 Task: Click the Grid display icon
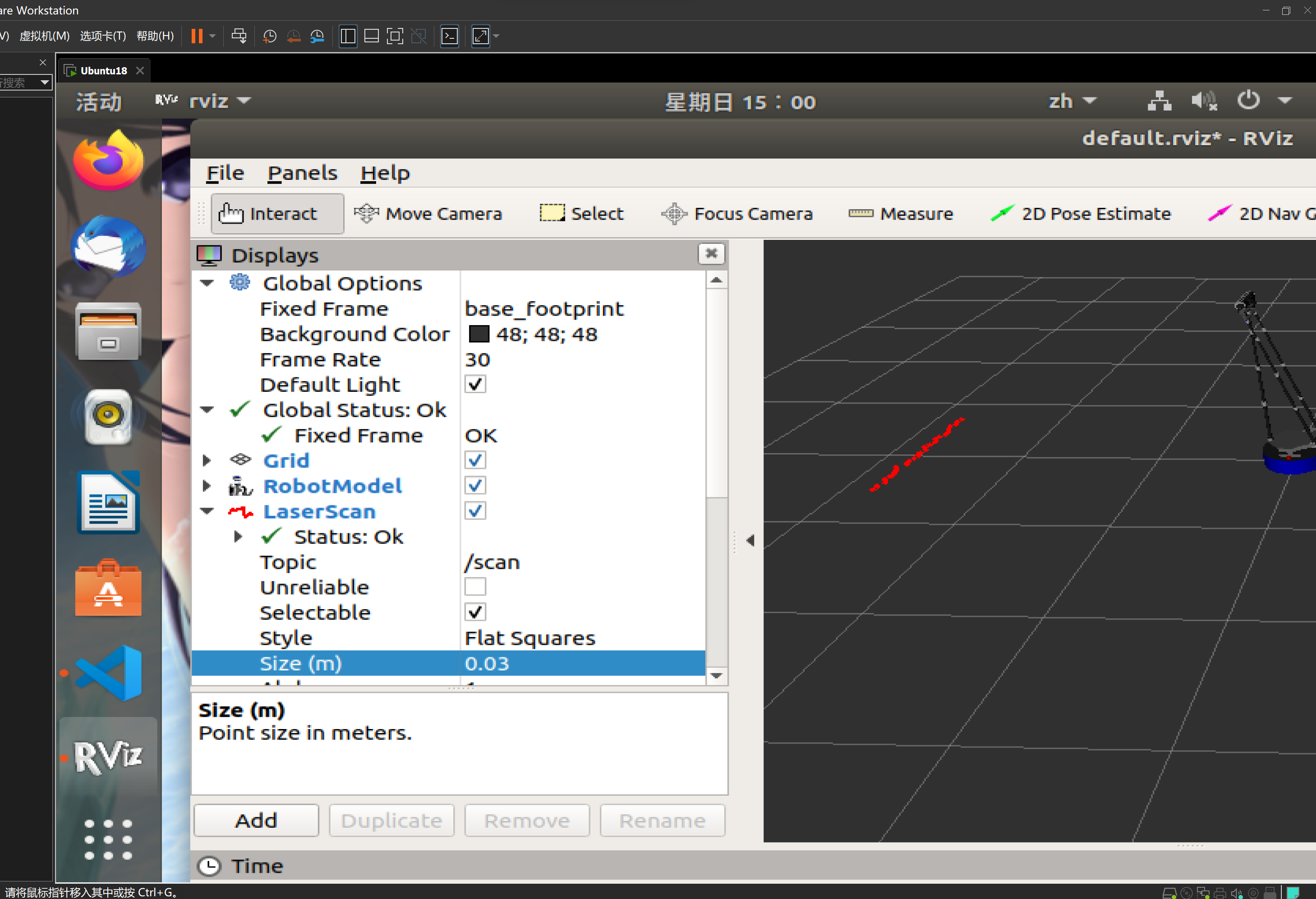tap(240, 460)
